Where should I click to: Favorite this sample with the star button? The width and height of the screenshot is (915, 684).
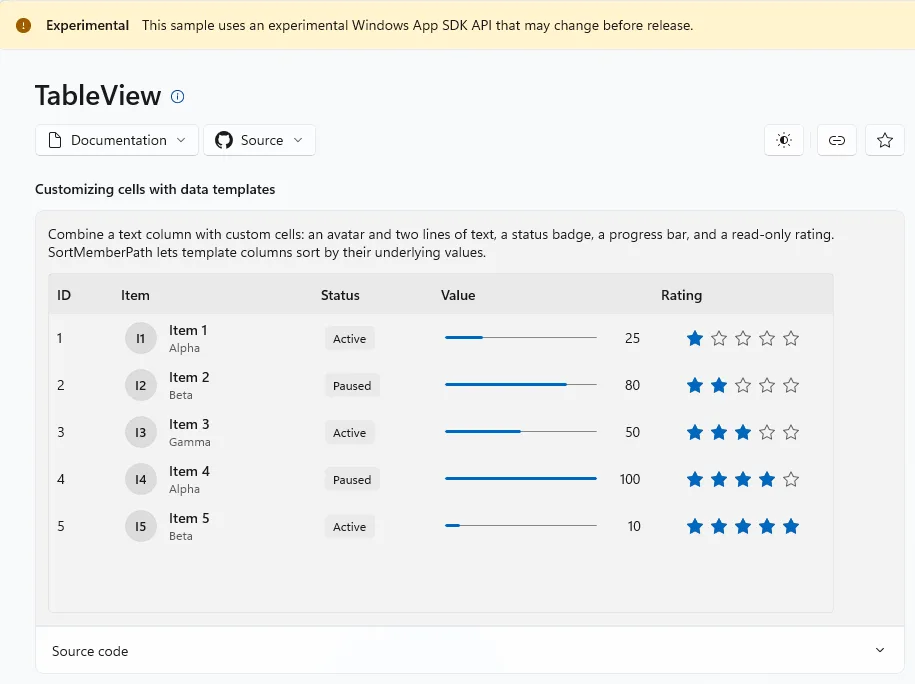coord(885,140)
